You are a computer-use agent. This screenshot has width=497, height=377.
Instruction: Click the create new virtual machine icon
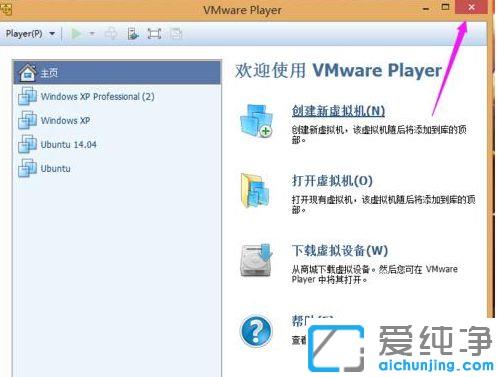point(256,121)
